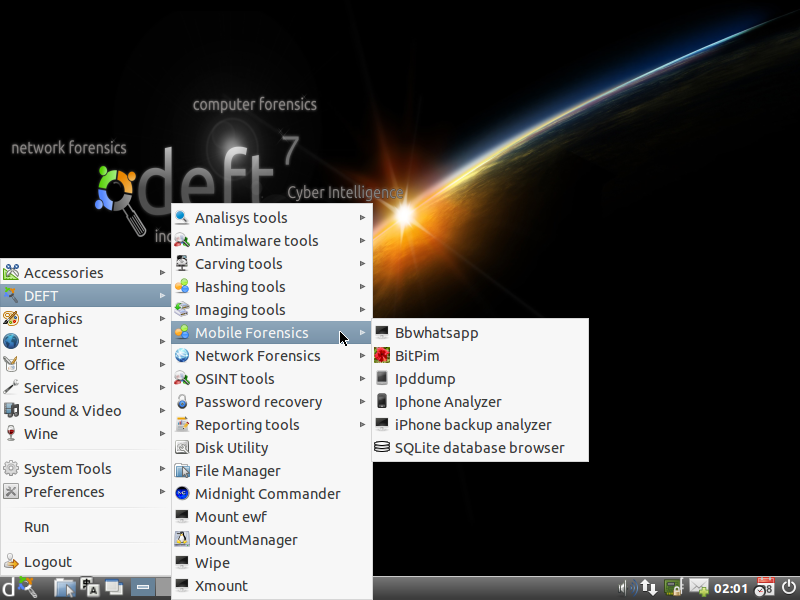Open the network connection tray icon
The height and width of the screenshot is (600, 800).
649,588
